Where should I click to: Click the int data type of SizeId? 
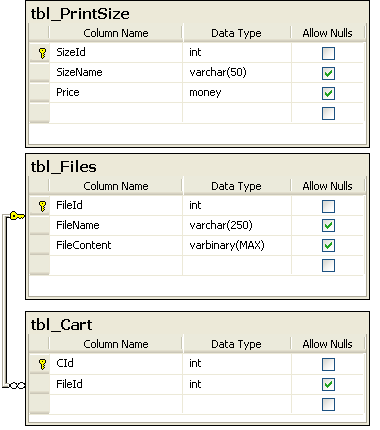(237, 52)
